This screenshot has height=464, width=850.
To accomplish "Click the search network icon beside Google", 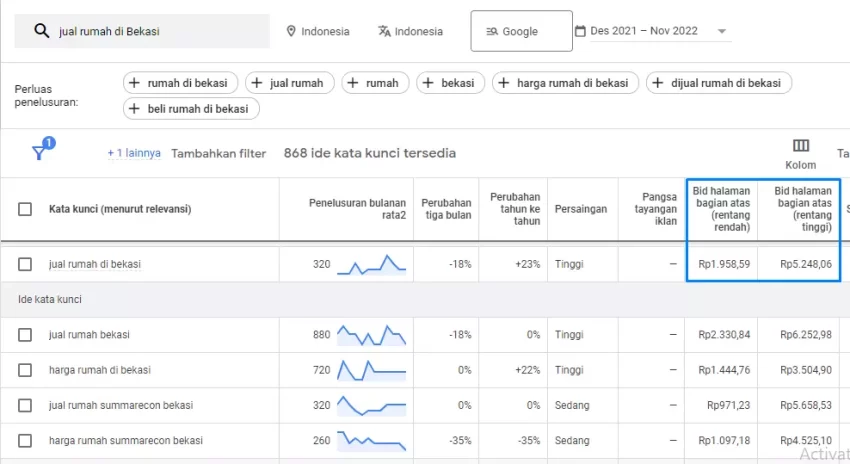I will point(492,31).
